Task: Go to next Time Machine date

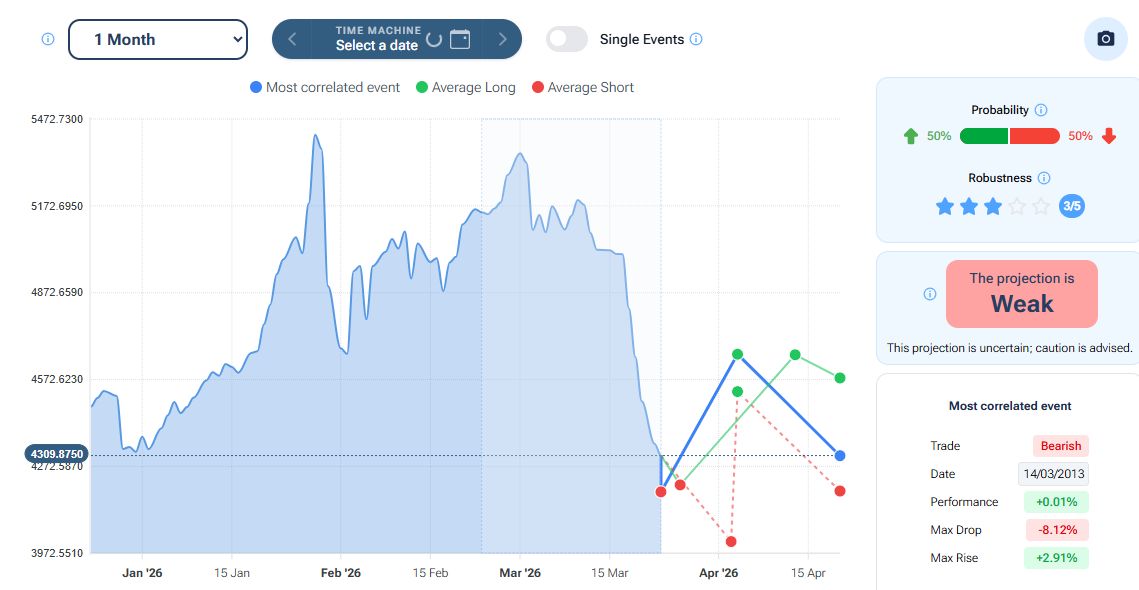Action: click(x=502, y=39)
